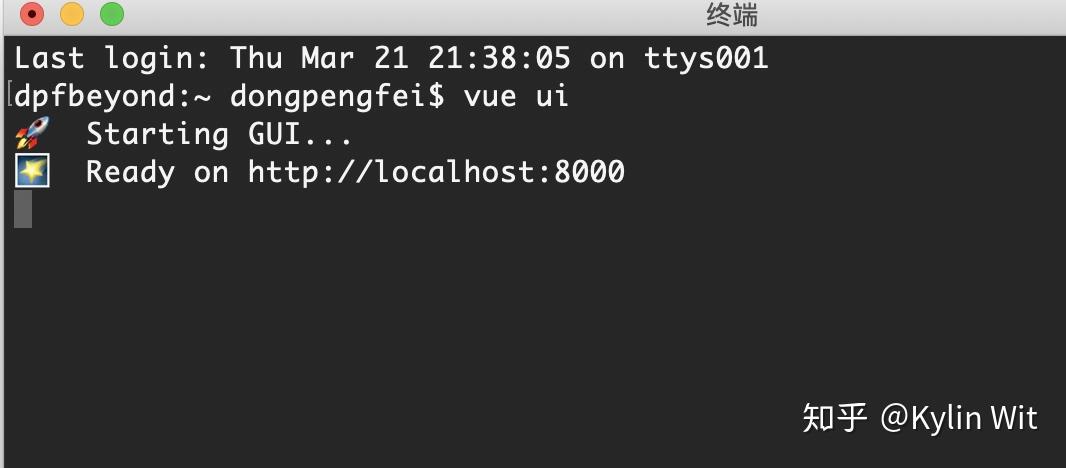Click the red close window button
Screen dimensions: 1066x468
(32, 14)
